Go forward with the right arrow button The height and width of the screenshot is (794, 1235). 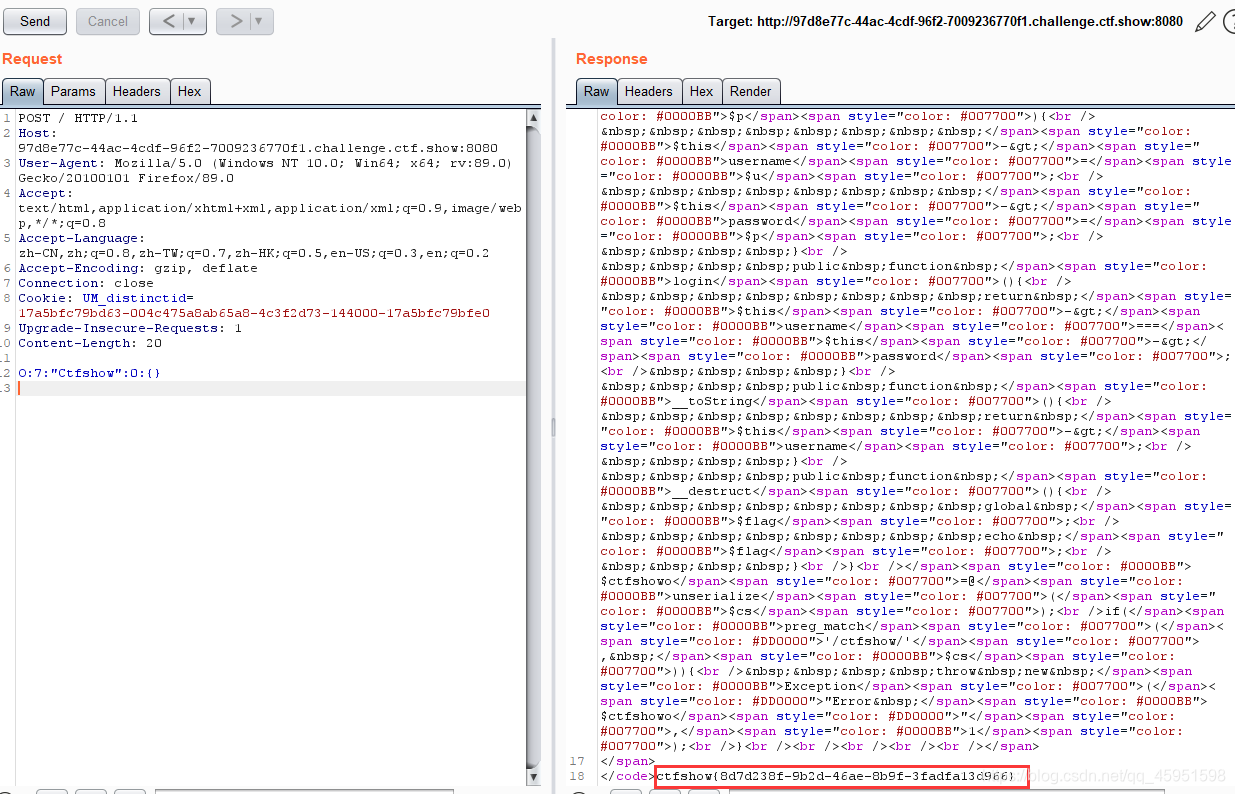click(234, 21)
